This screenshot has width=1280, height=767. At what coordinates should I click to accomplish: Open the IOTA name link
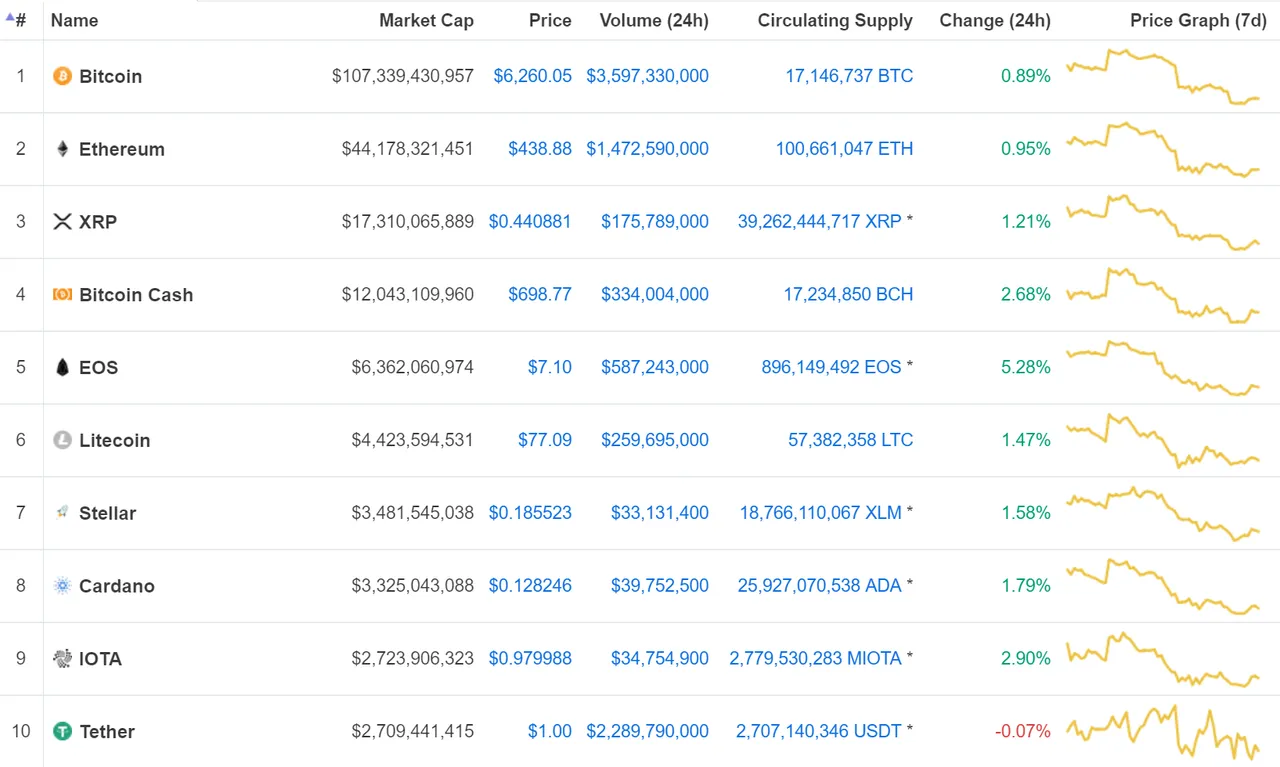pos(100,659)
